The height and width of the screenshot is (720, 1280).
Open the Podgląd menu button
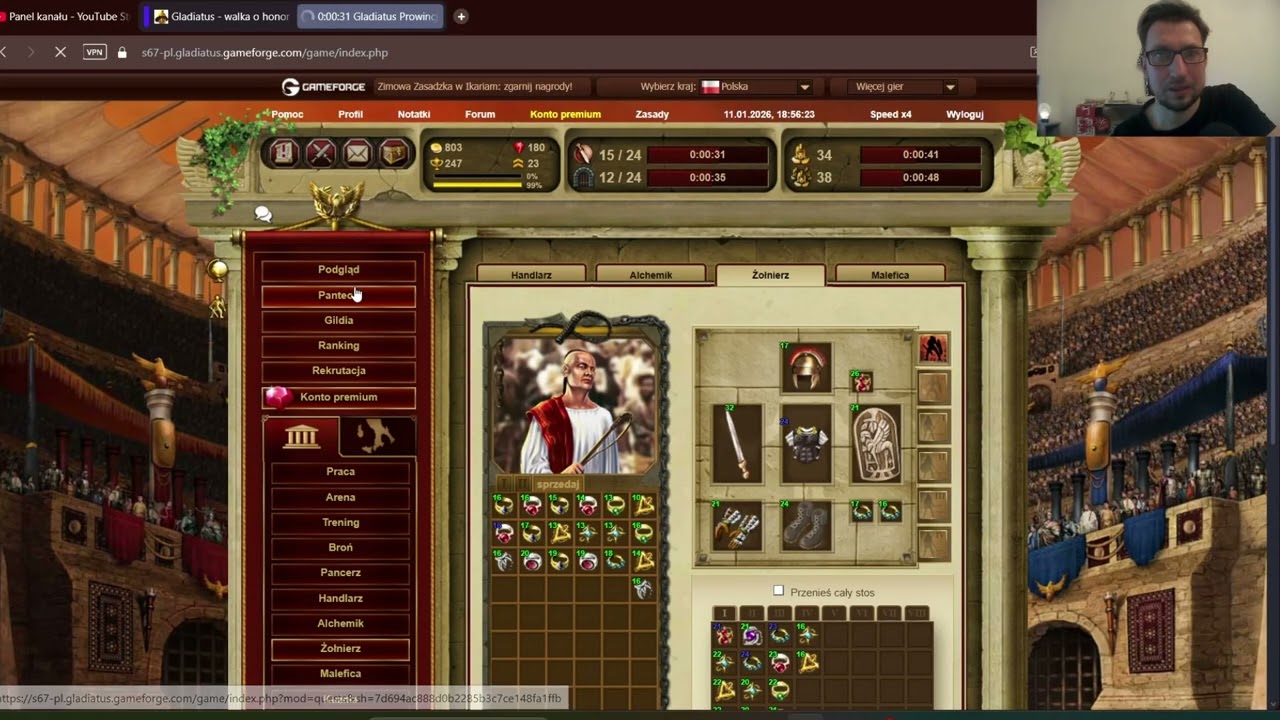pyautogui.click(x=339, y=270)
